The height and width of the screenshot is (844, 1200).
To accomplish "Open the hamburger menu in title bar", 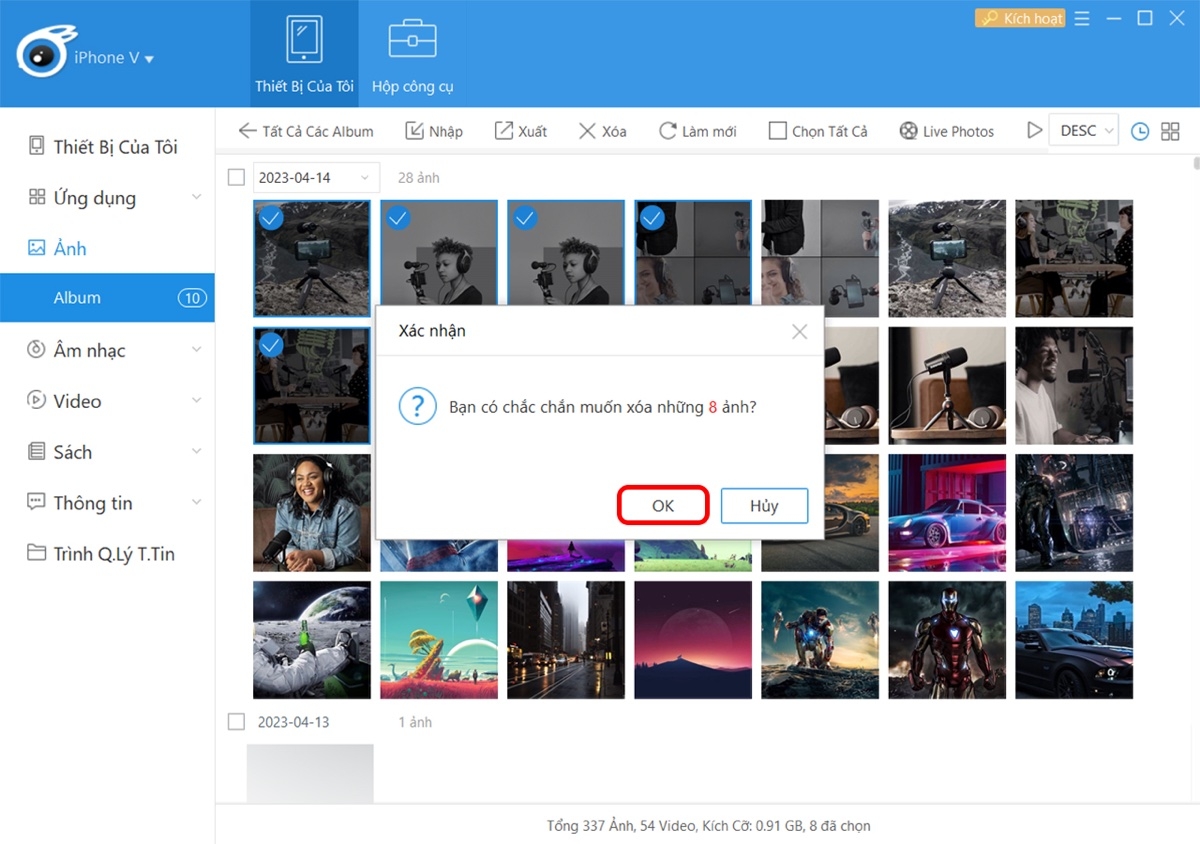I will click(x=1082, y=19).
